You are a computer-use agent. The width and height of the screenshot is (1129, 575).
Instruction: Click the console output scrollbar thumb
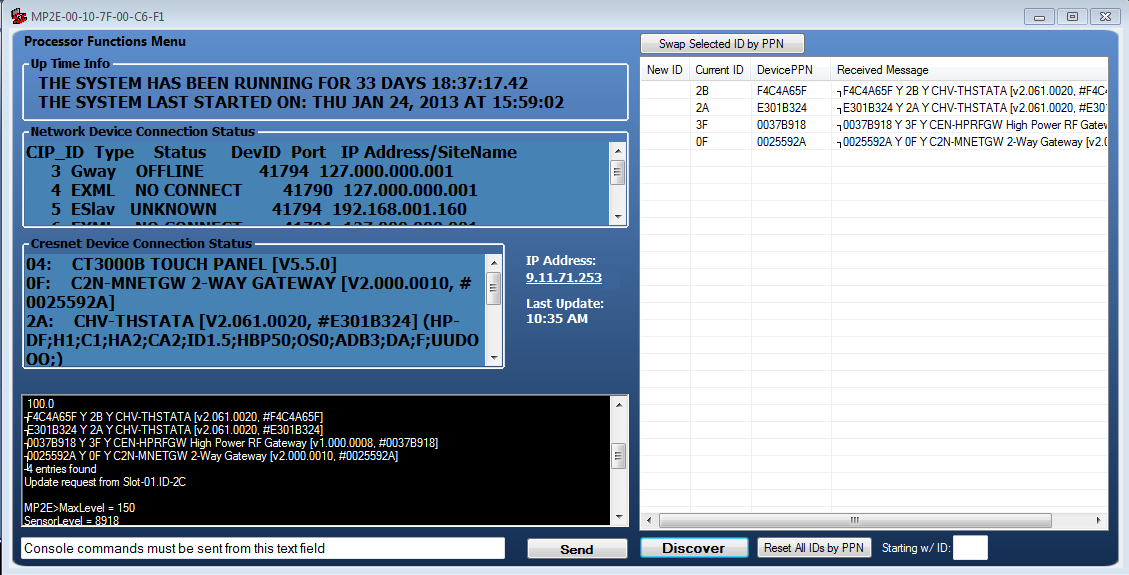(x=619, y=456)
